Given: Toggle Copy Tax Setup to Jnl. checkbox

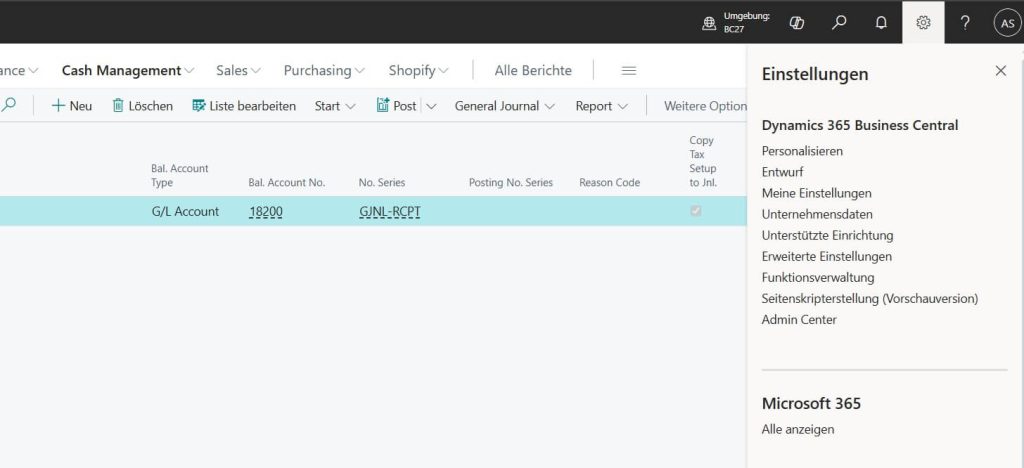Looking at the screenshot, I should click(696, 211).
